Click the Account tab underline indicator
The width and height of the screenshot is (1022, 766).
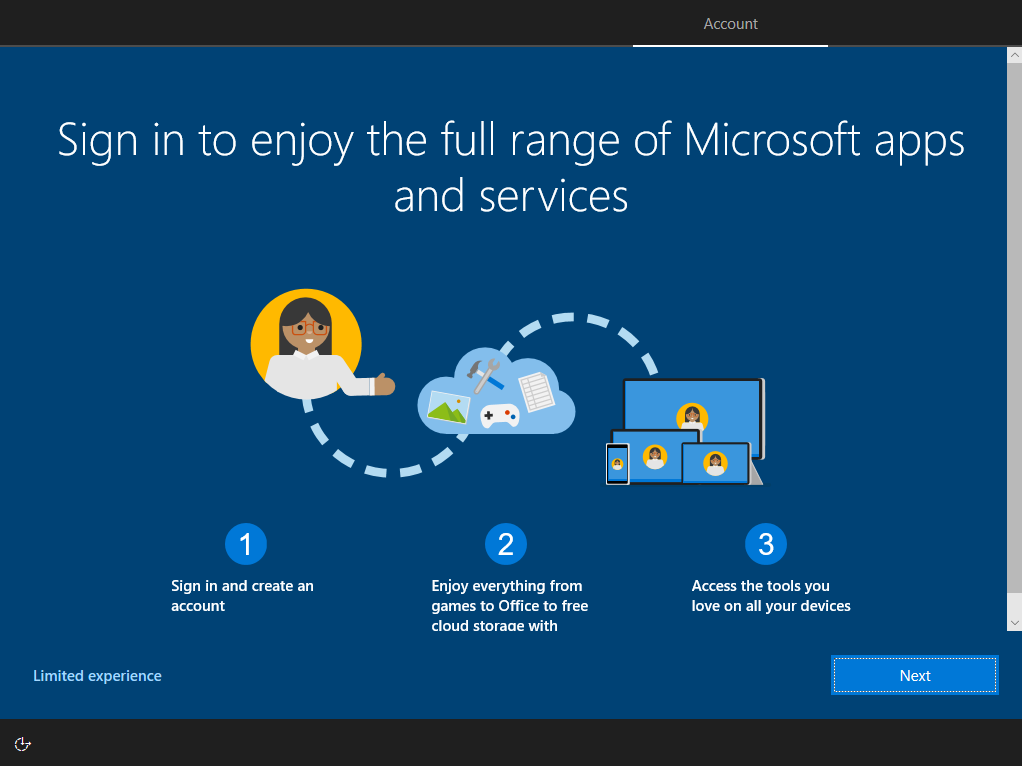click(730, 45)
